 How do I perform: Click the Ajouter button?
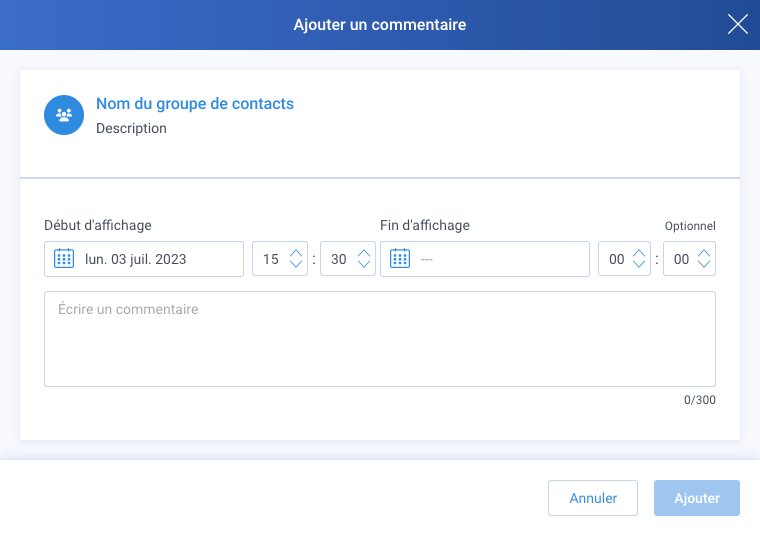pyautogui.click(x=697, y=498)
